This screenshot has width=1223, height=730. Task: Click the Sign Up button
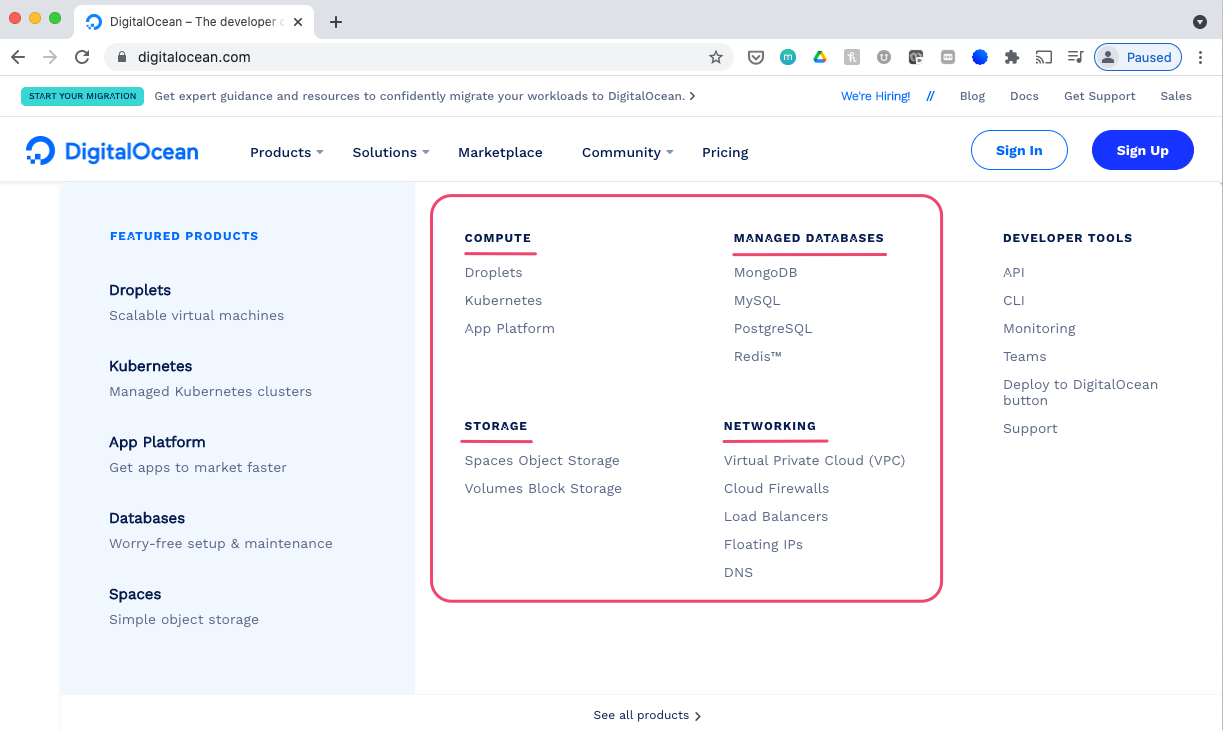[x=1142, y=150]
